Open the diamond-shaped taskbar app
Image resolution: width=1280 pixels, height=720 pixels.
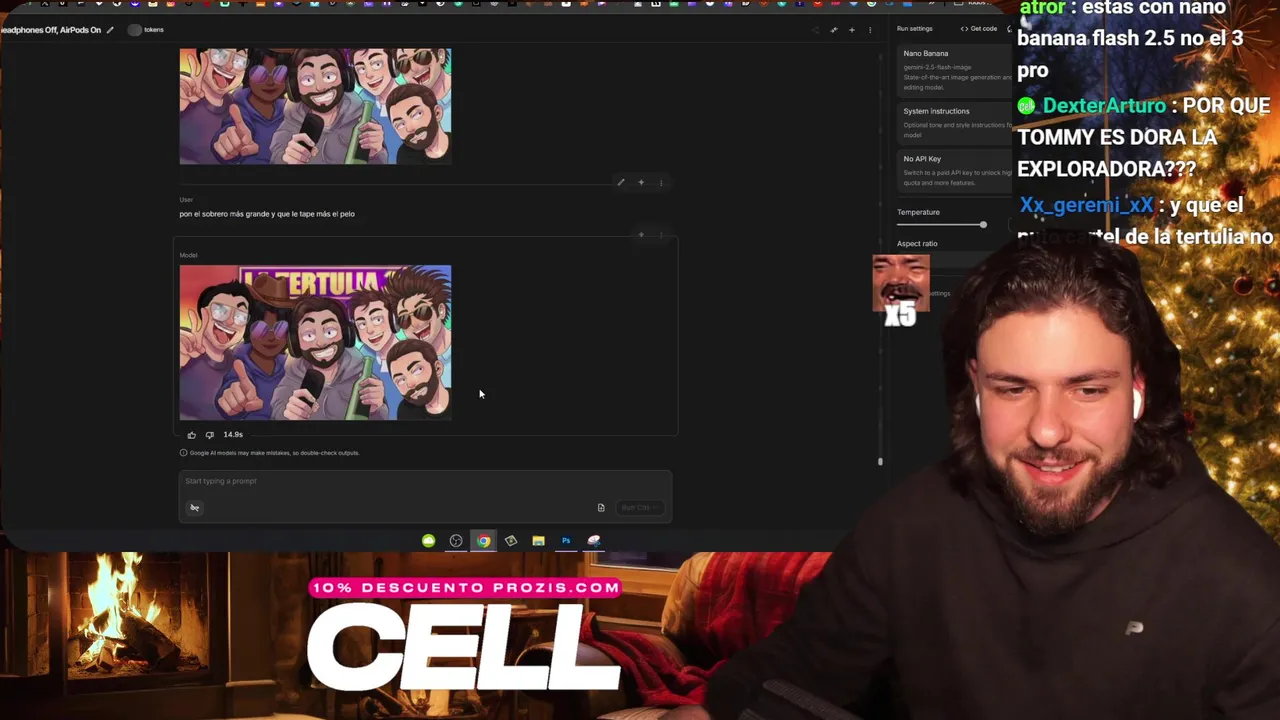point(511,541)
